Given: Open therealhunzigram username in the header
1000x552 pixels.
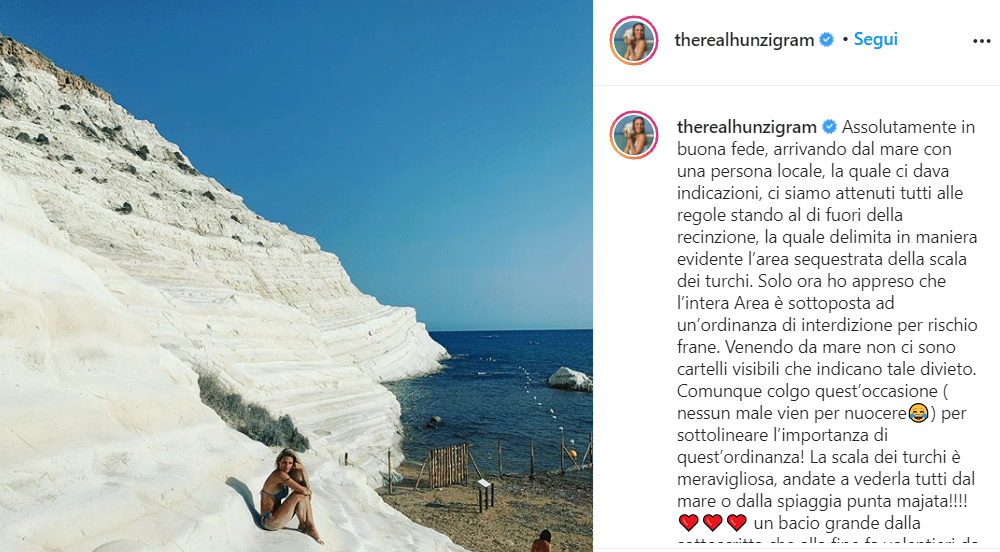Looking at the screenshot, I should tap(744, 40).
